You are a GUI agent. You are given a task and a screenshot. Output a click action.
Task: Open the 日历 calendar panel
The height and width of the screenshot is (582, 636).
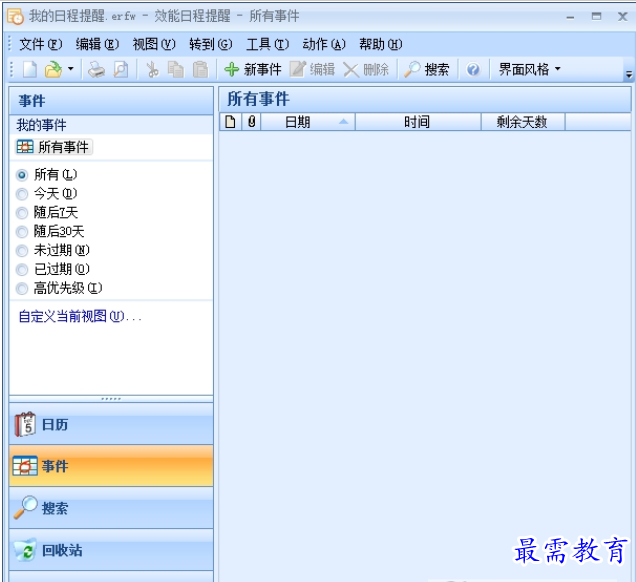pyautogui.click(x=110, y=424)
